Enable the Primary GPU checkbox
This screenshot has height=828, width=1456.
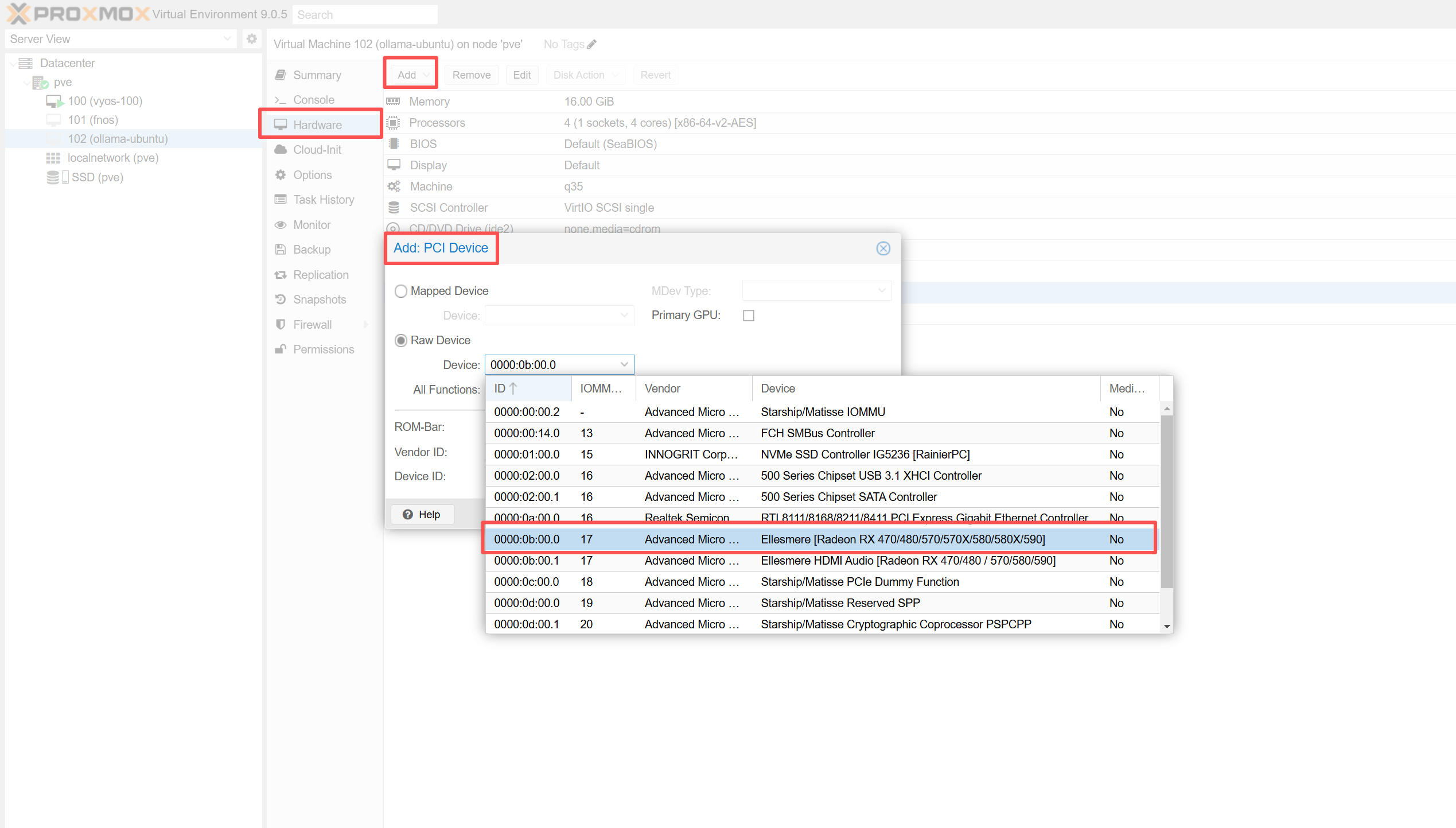(x=748, y=316)
